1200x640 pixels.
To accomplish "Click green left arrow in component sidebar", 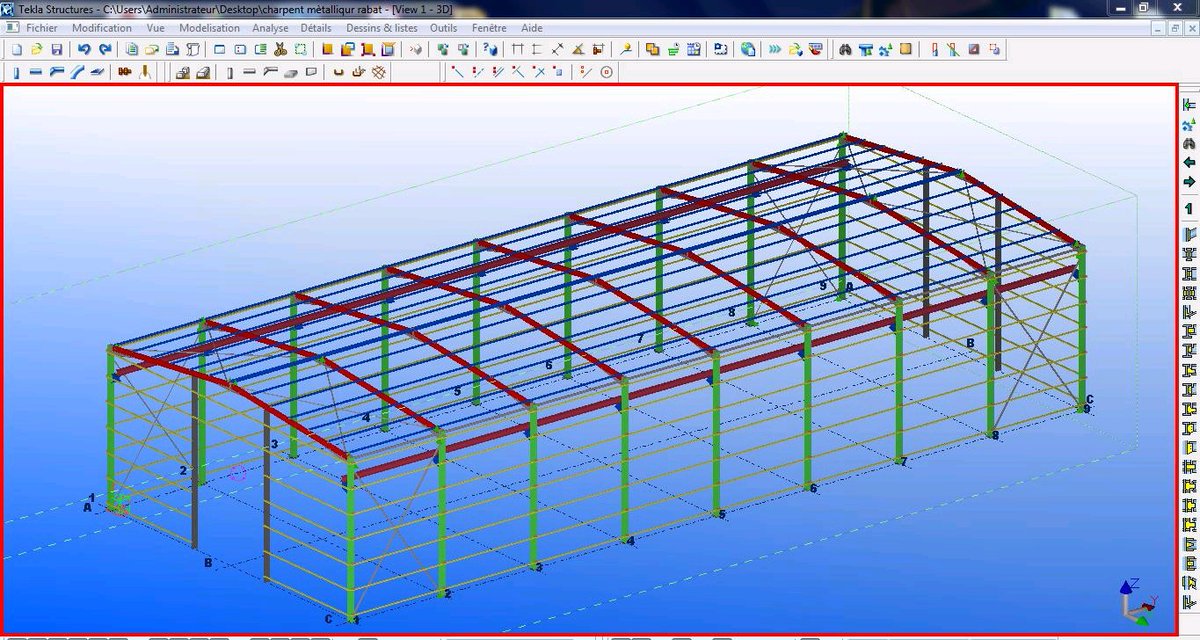I will [1189, 162].
